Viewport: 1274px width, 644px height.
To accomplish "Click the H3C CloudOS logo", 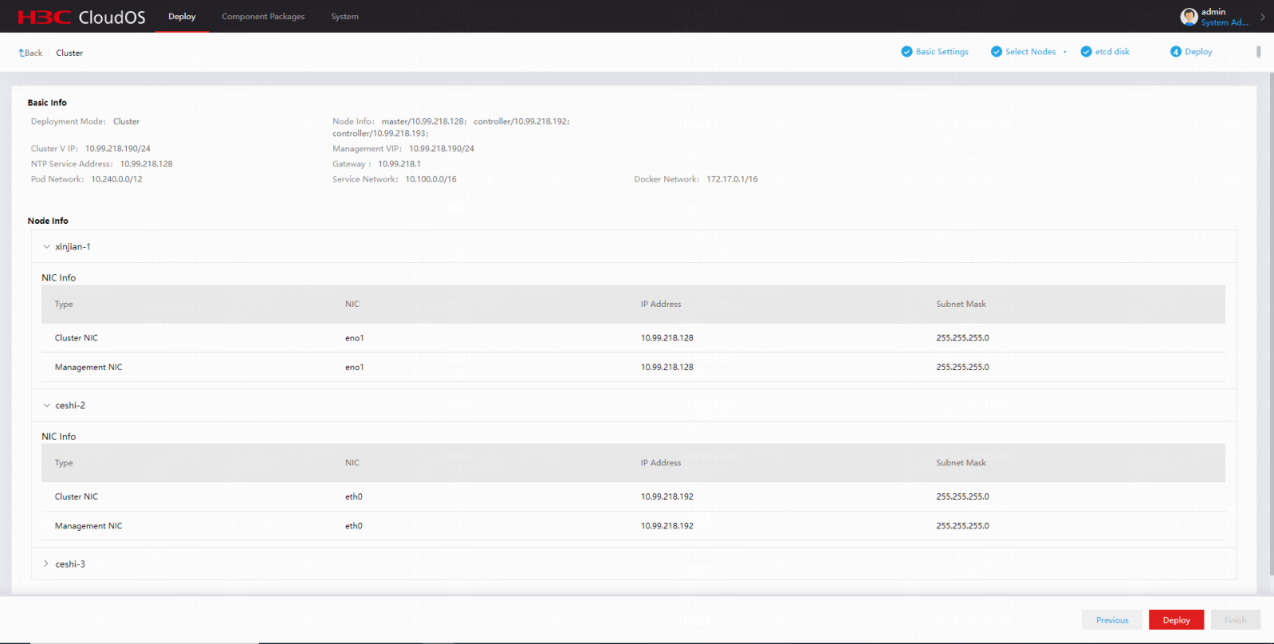I will pos(81,16).
